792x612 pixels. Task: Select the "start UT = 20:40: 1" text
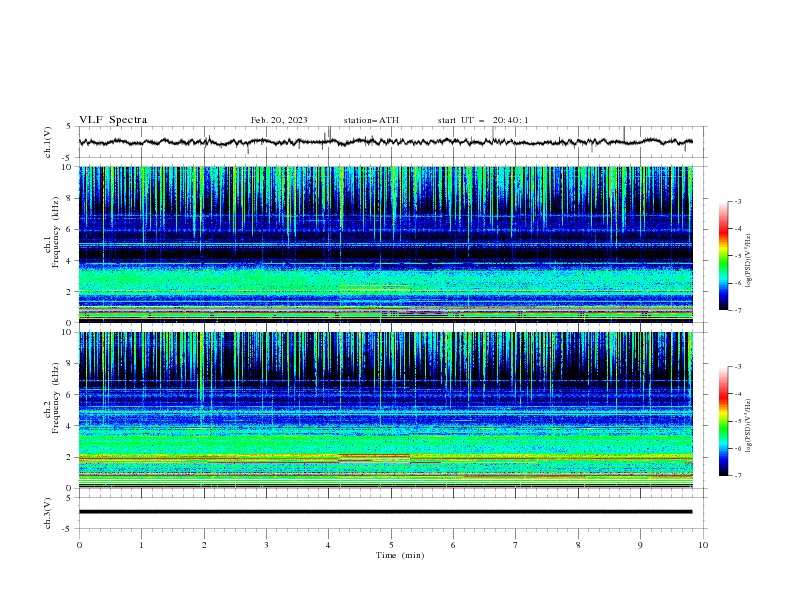(483, 120)
